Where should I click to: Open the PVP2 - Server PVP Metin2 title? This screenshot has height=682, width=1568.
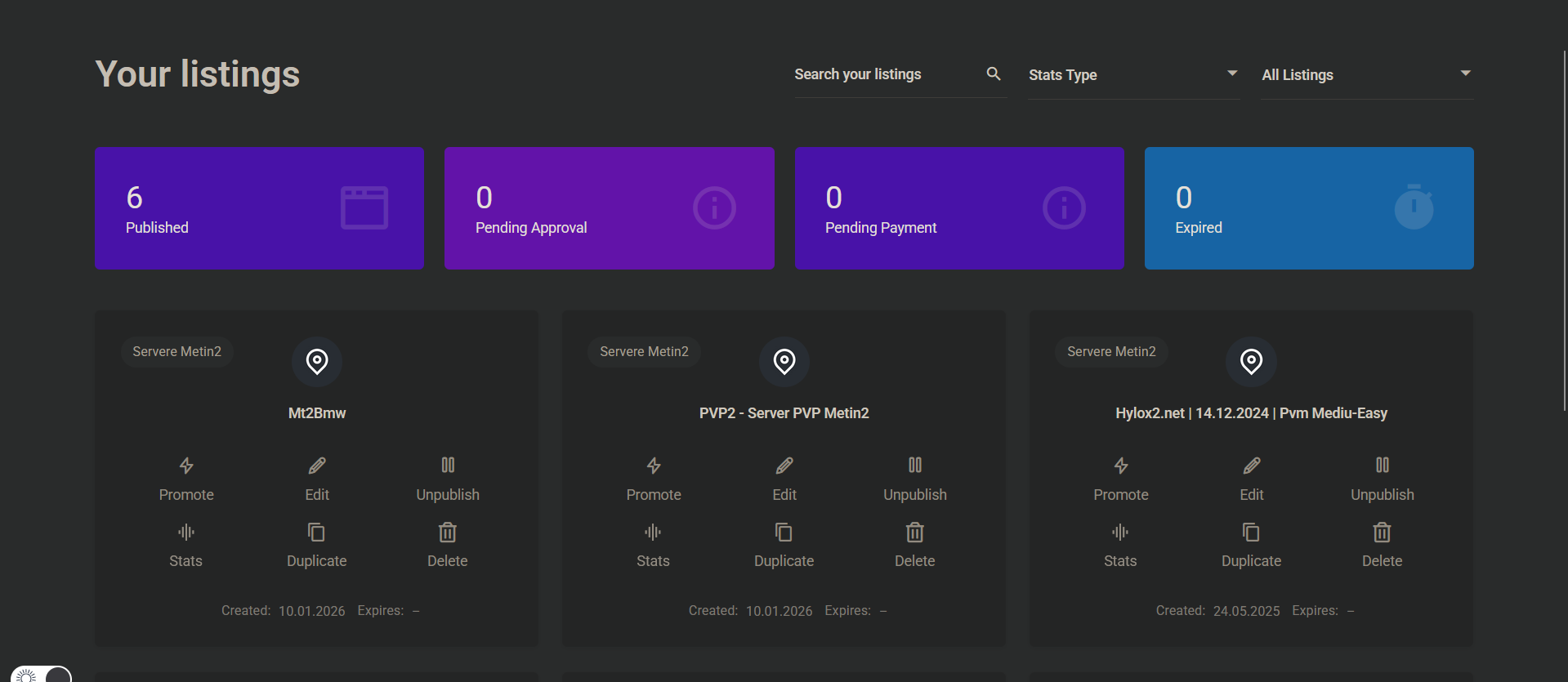tap(784, 413)
